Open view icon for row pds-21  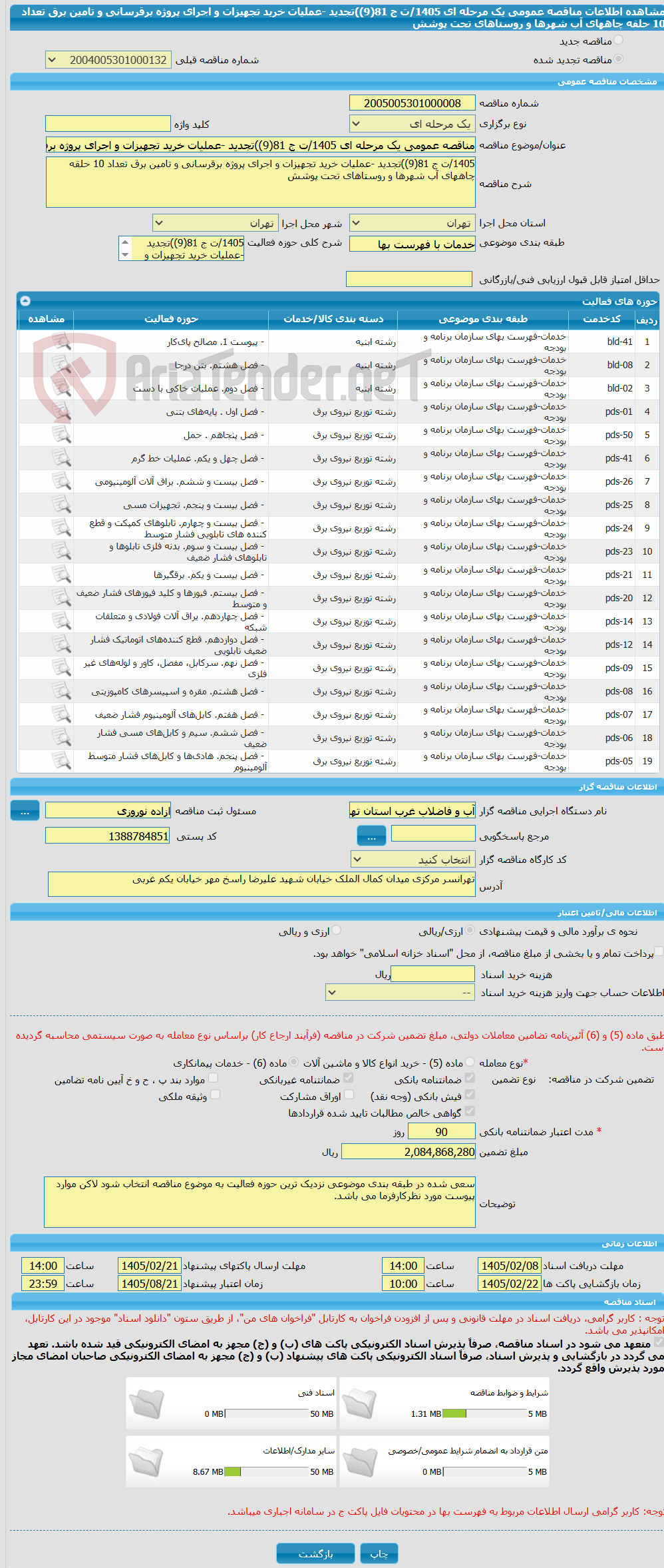(62, 575)
